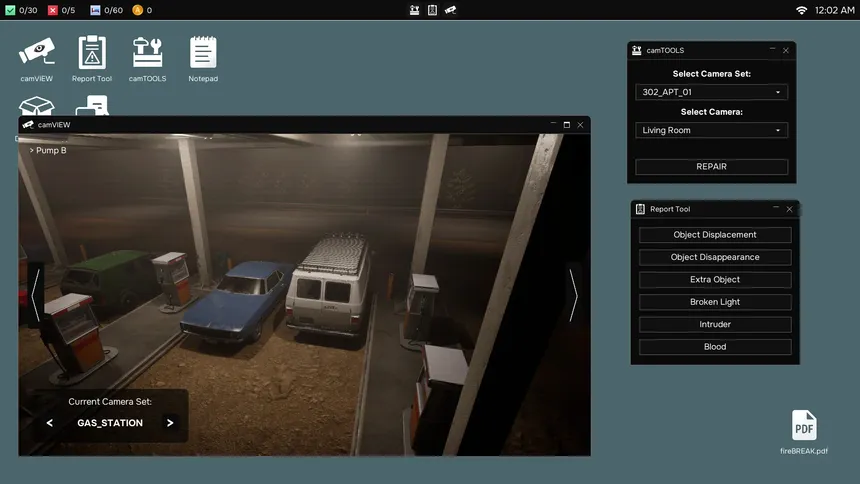Click the camVIEW taskbar icon in the top bar

coord(450,10)
